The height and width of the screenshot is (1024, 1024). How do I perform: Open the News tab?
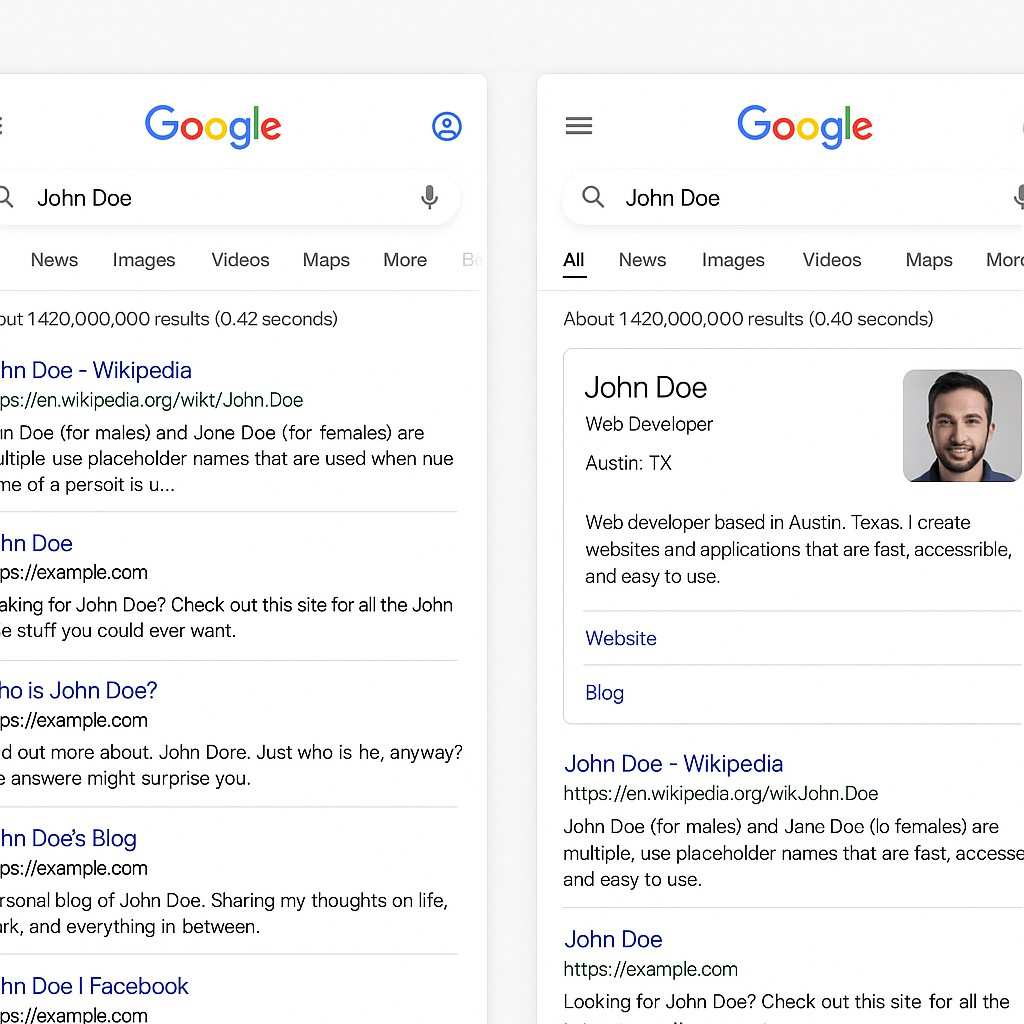pyautogui.click(x=642, y=260)
